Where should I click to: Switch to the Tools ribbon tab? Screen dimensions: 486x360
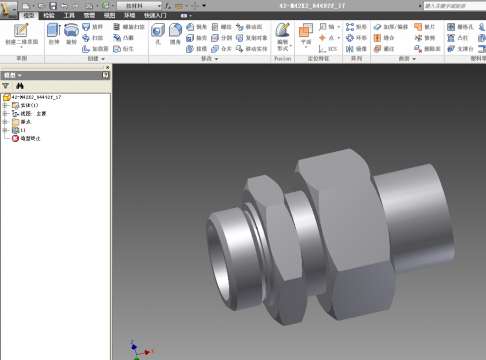[69, 15]
